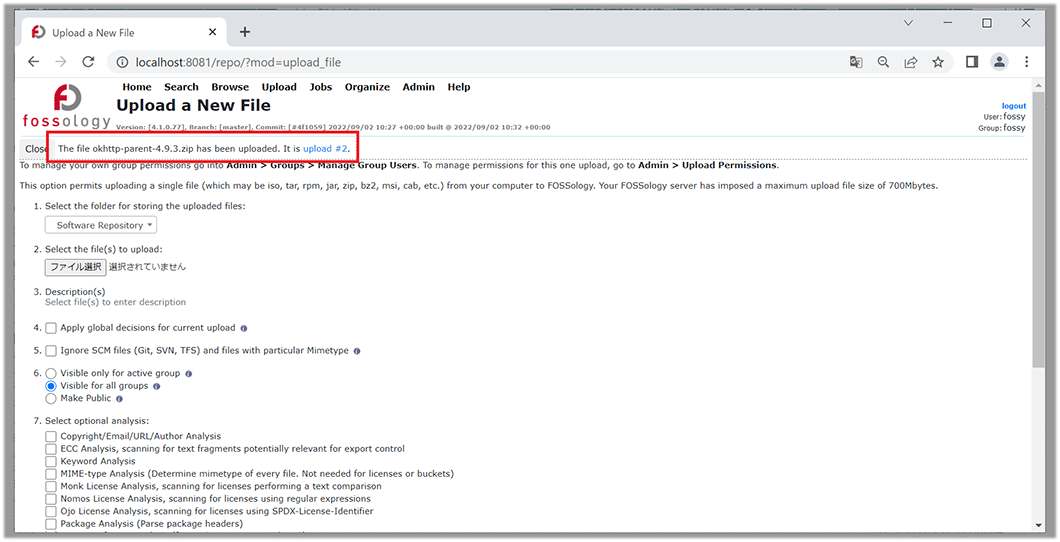Open the browser side panel icon

(971, 62)
